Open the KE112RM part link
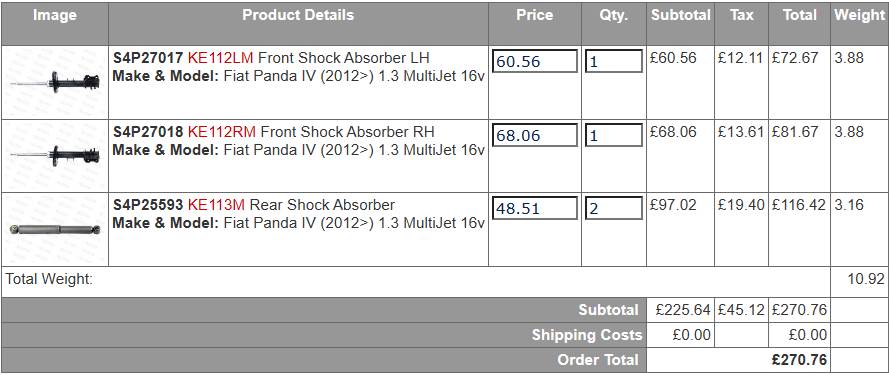 tap(222, 132)
